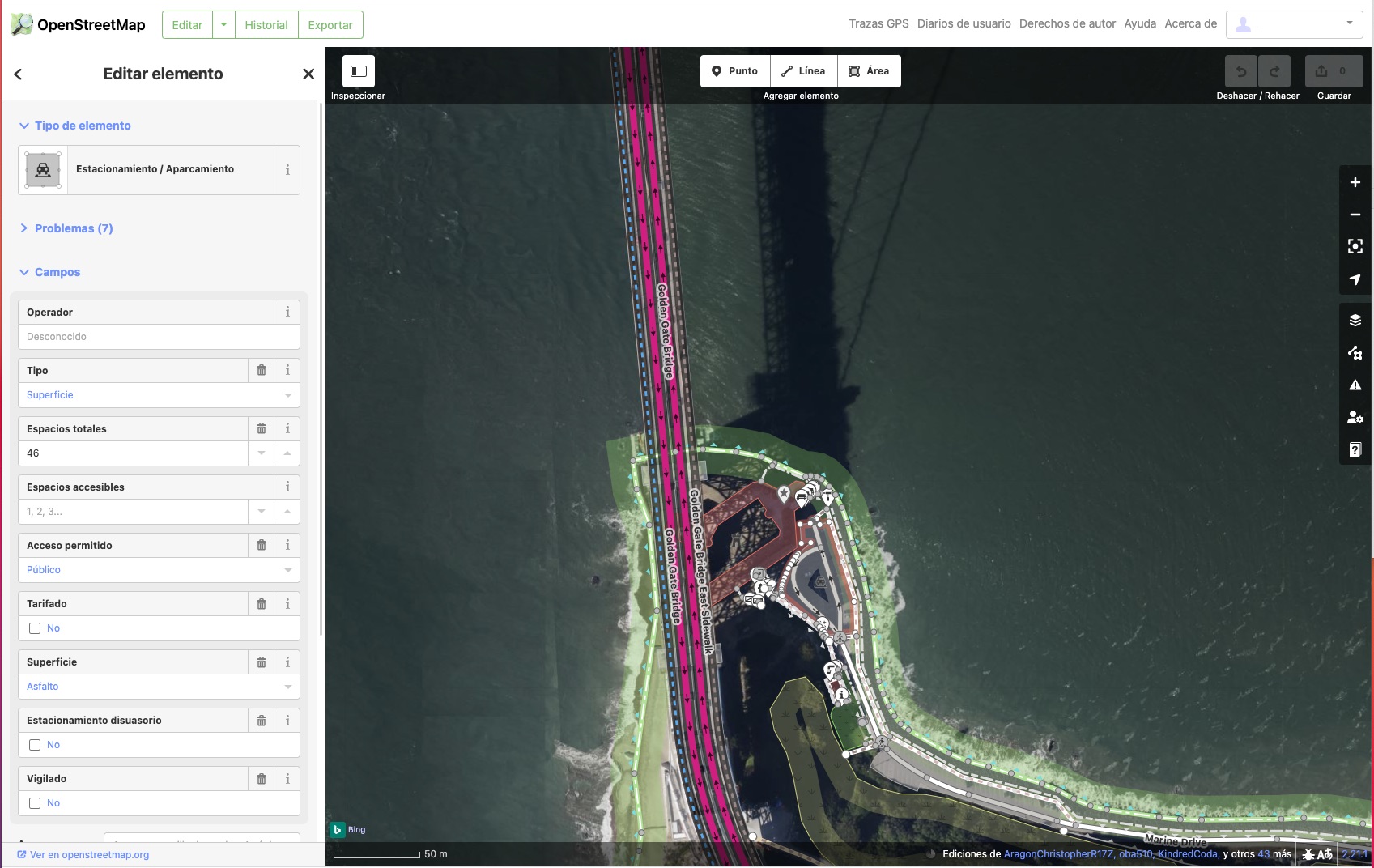Screen dimensions: 1374x868
Task: Show my location on map
Action: click(x=1355, y=279)
